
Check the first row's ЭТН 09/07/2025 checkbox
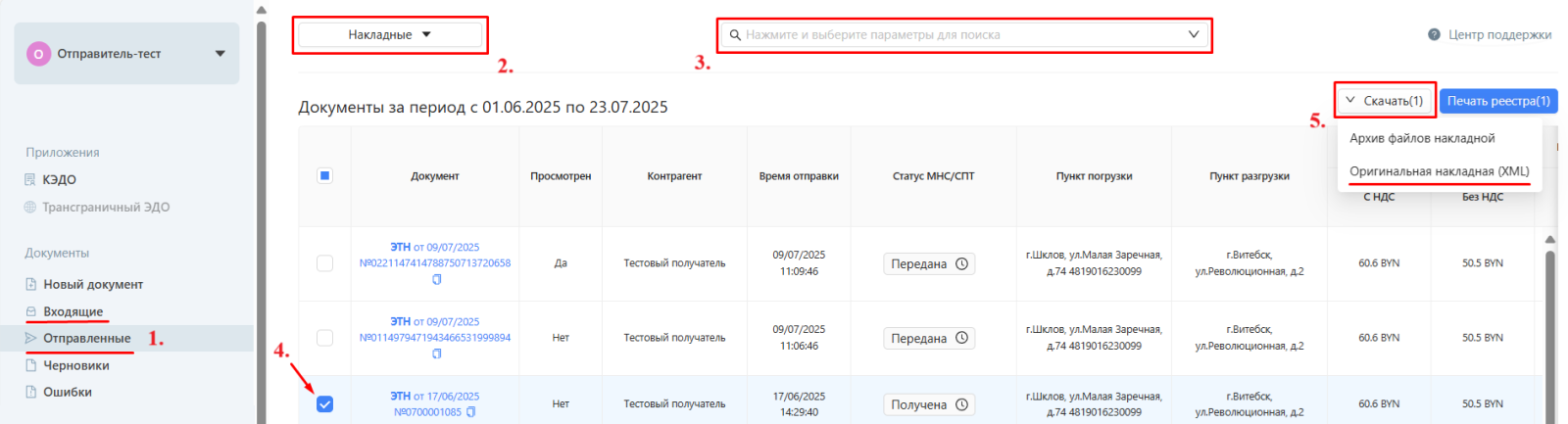[x=324, y=263]
